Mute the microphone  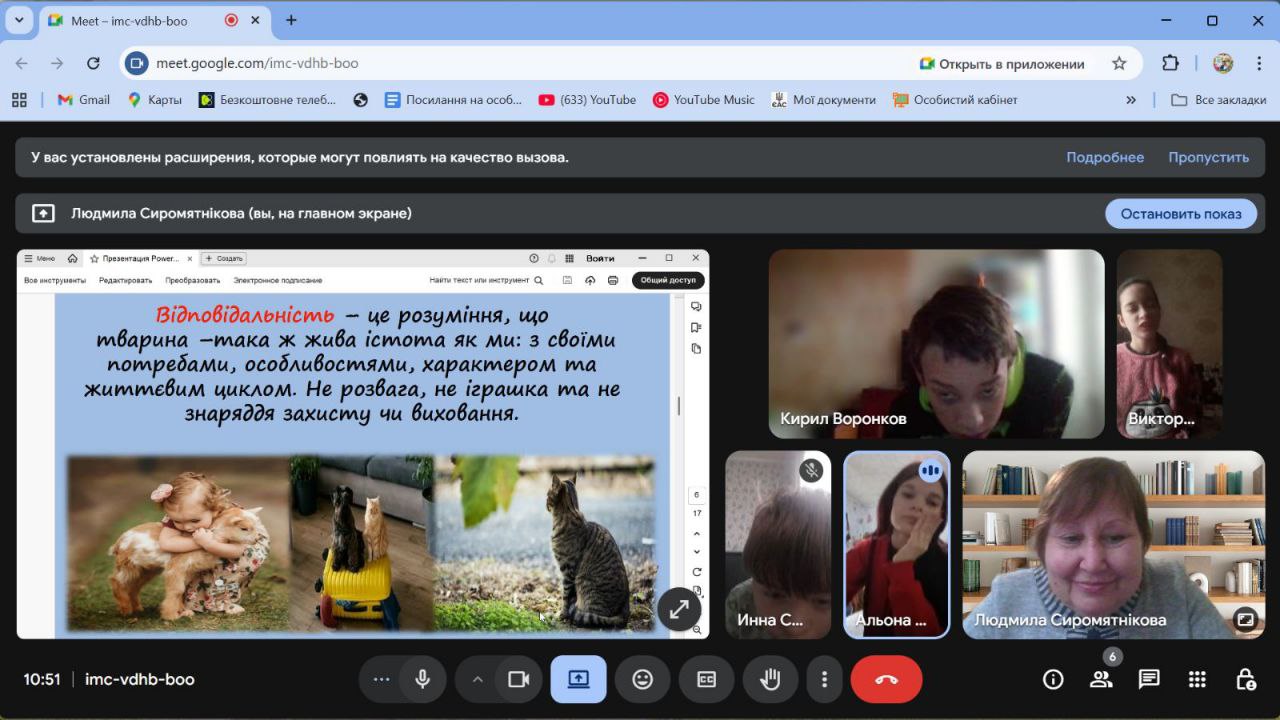[423, 679]
